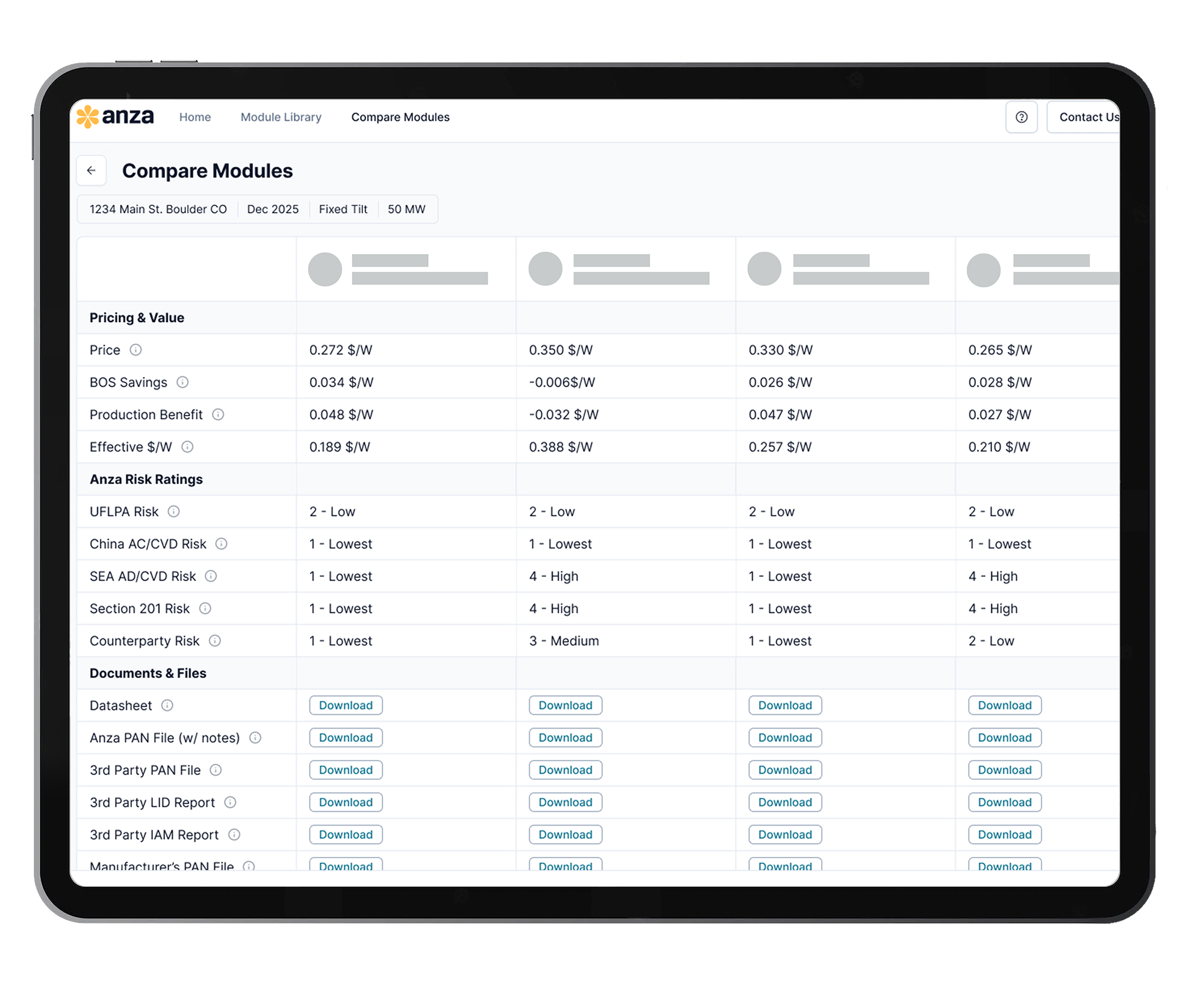This screenshot has width=1204, height=981.
Task: Click the SEA AD/CVD Risk info icon
Action: click(x=211, y=576)
